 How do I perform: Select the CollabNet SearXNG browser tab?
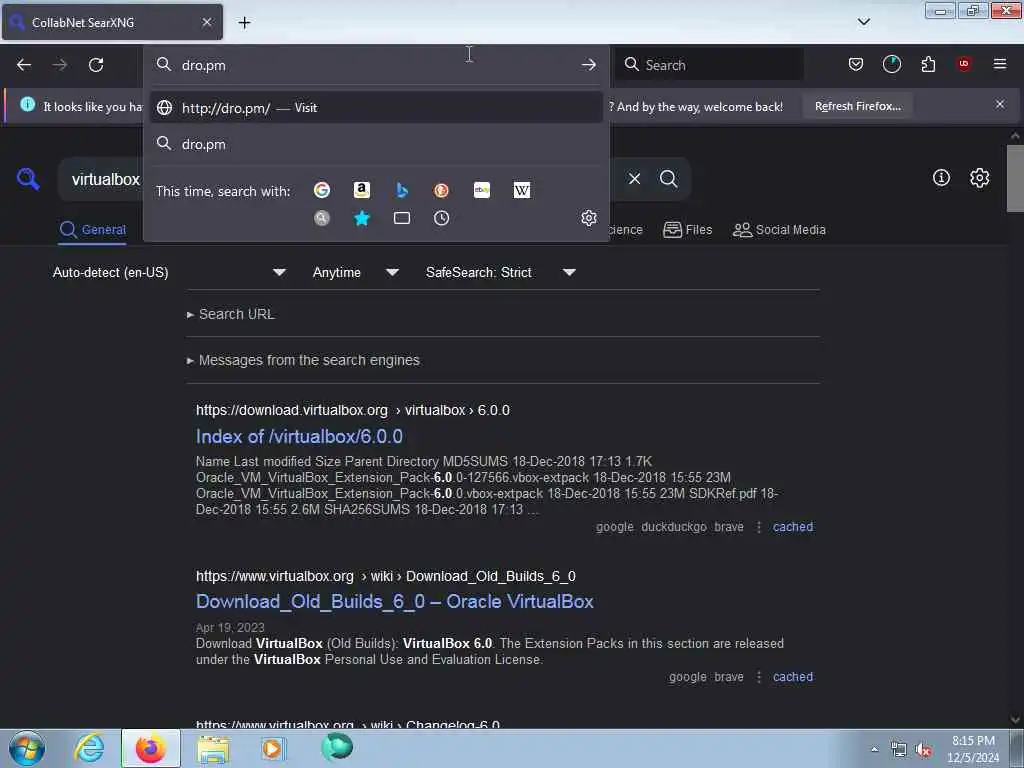[112, 22]
